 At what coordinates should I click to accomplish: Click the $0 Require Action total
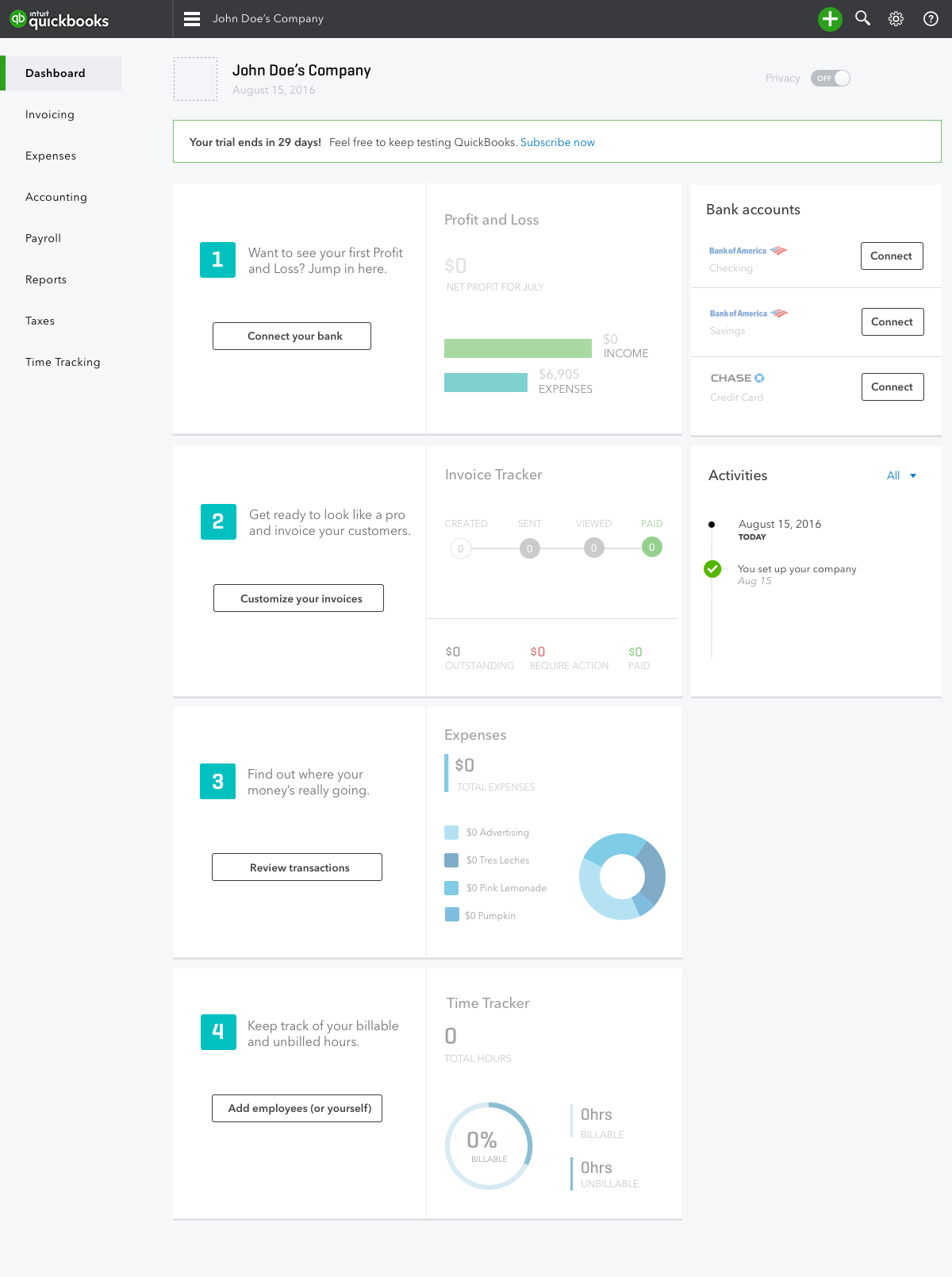tap(538, 652)
